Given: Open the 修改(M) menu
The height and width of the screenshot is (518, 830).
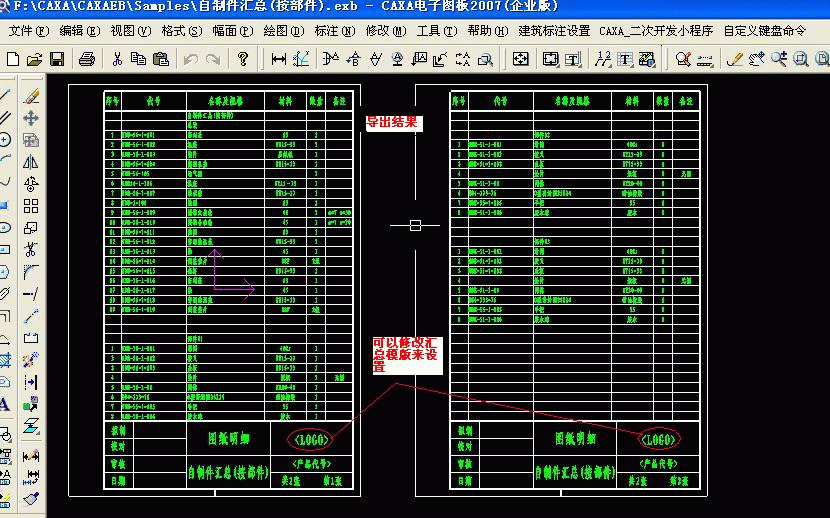Looking at the screenshot, I should click(386, 31).
